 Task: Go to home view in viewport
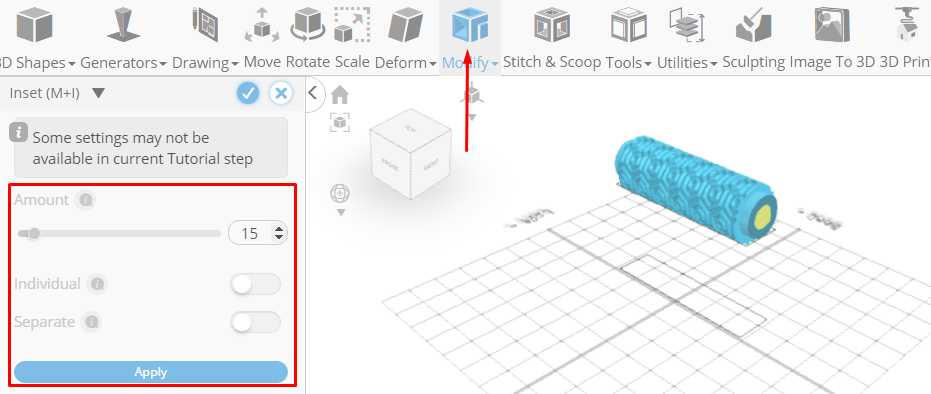340,94
